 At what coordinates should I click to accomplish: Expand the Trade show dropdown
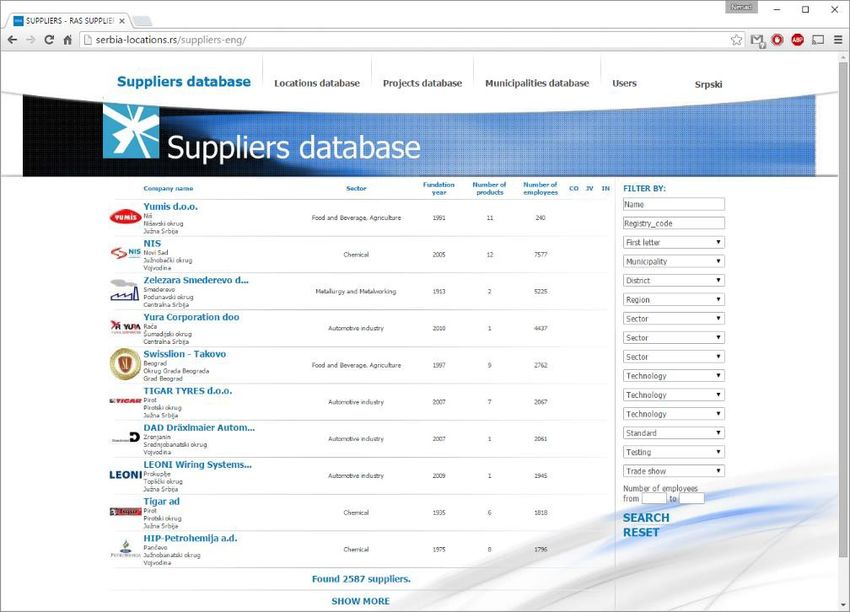coord(673,471)
